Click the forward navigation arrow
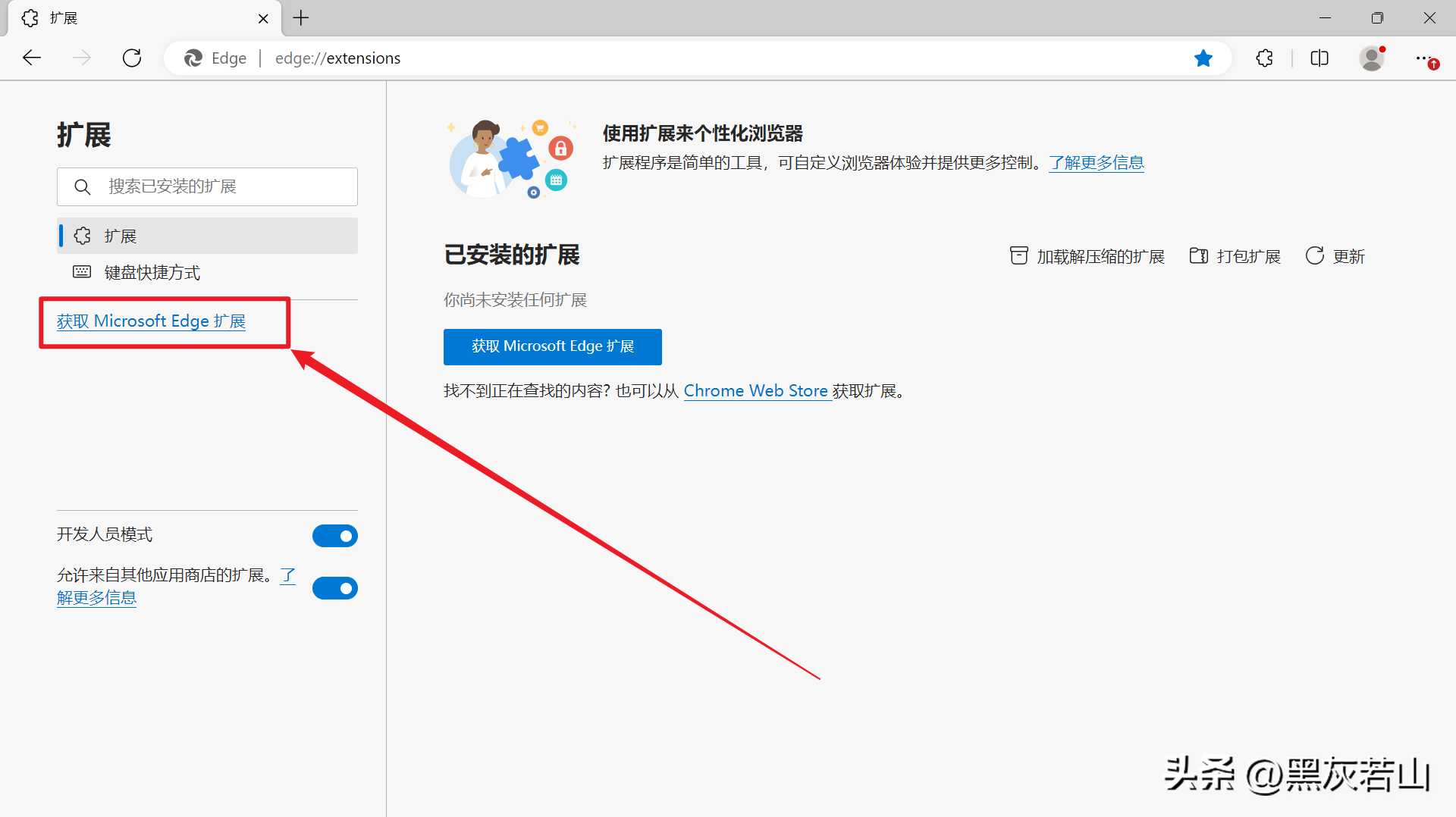 [x=82, y=58]
